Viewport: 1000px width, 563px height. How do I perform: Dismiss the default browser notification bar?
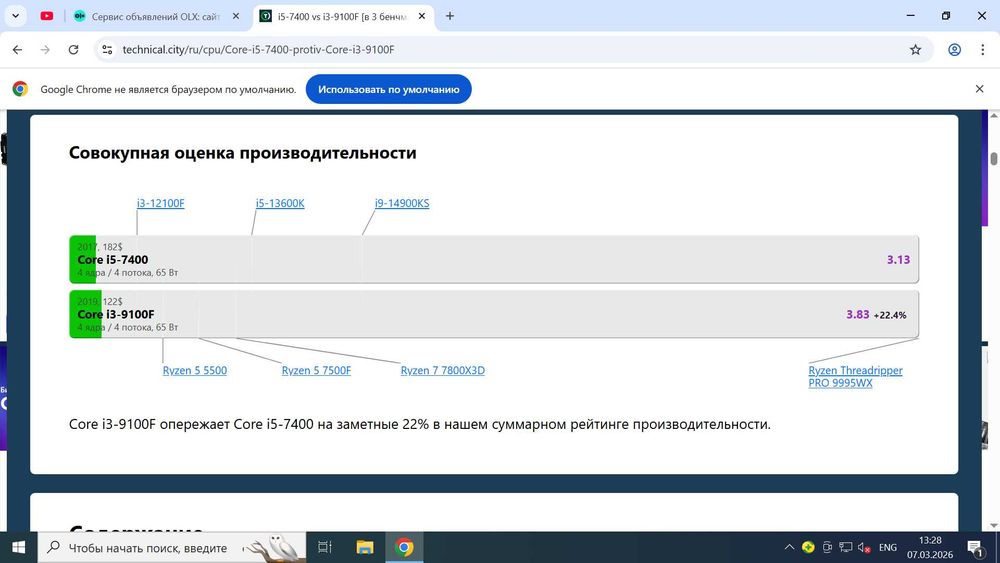(x=980, y=89)
